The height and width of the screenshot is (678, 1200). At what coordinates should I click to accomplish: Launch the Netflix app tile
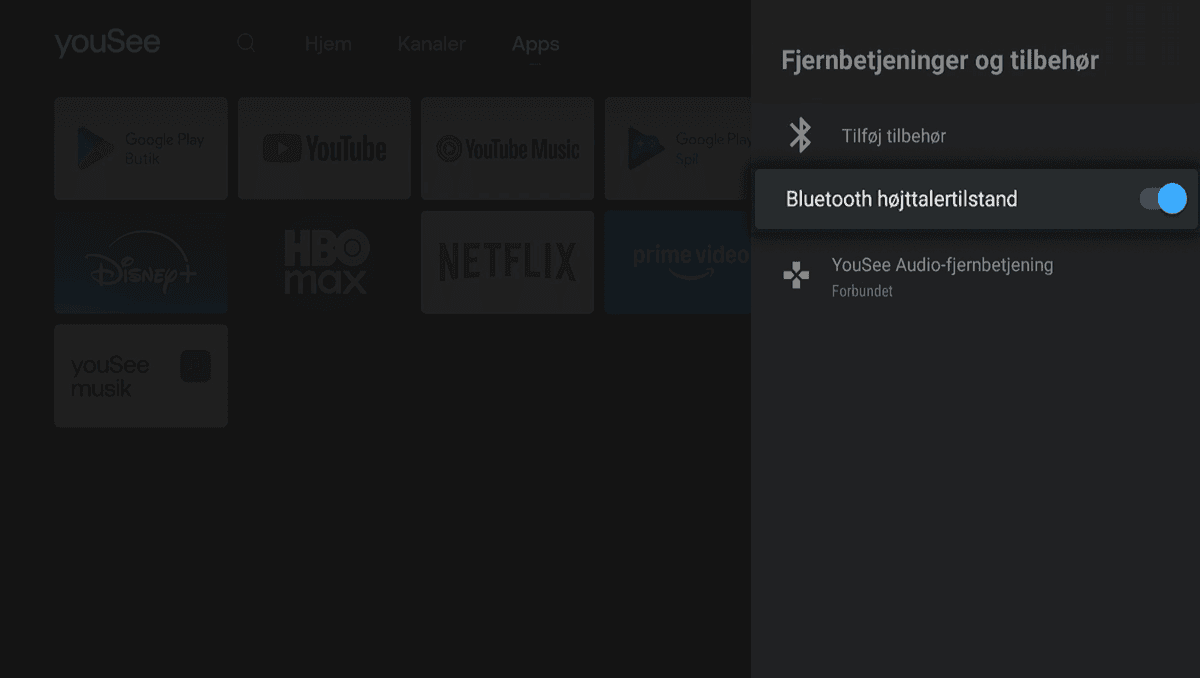coord(507,262)
